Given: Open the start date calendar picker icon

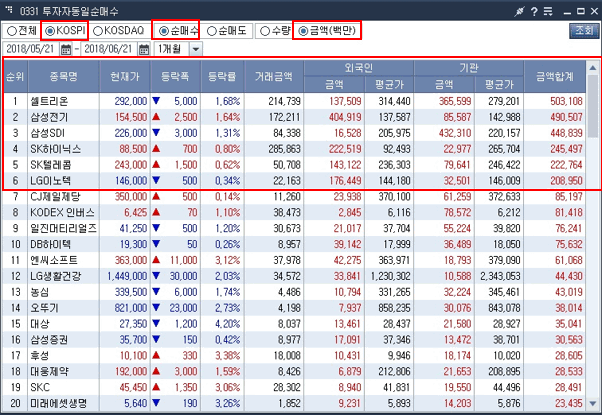Looking at the screenshot, I should click(66, 49).
